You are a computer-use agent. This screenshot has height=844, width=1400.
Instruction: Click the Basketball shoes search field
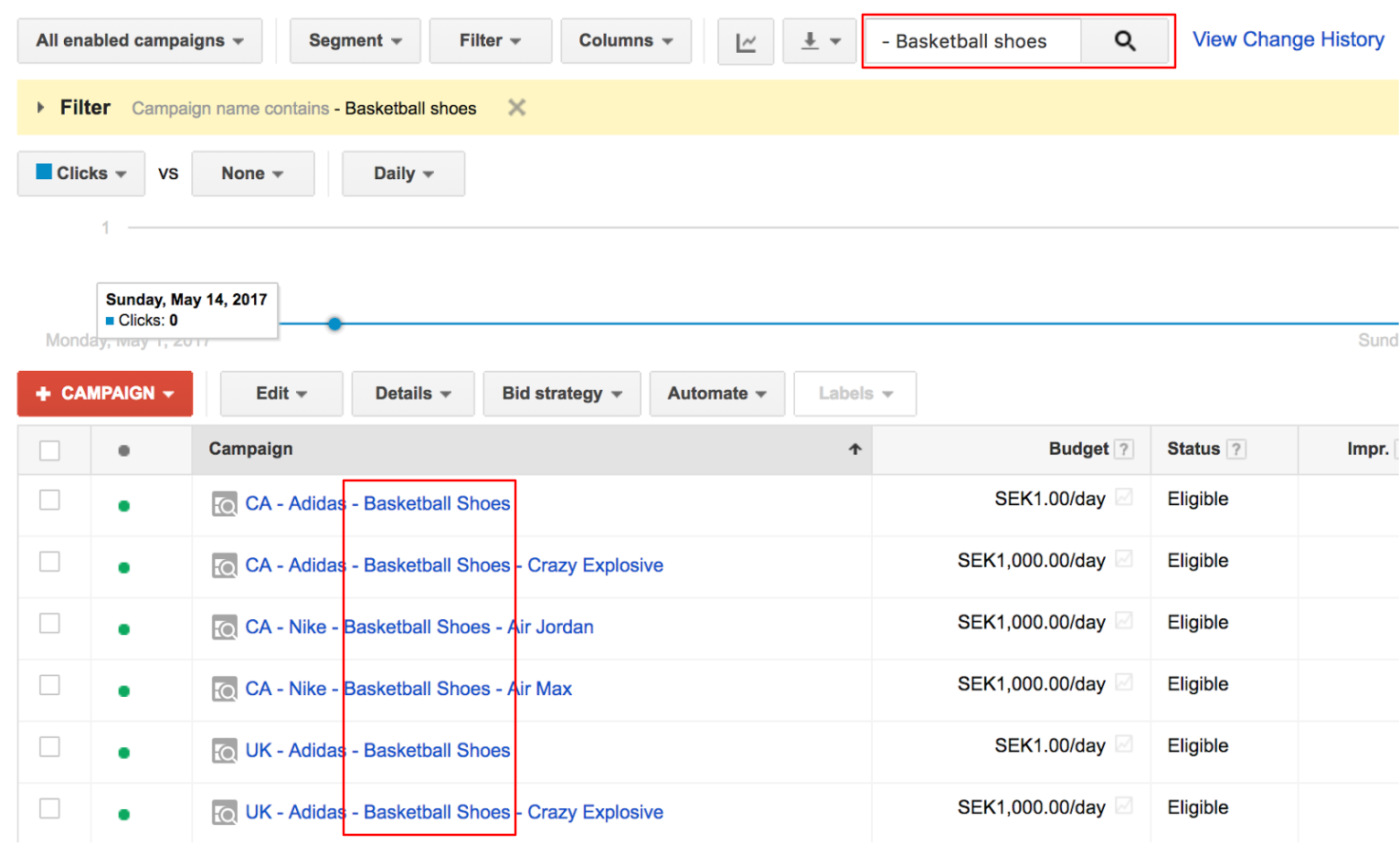(973, 42)
